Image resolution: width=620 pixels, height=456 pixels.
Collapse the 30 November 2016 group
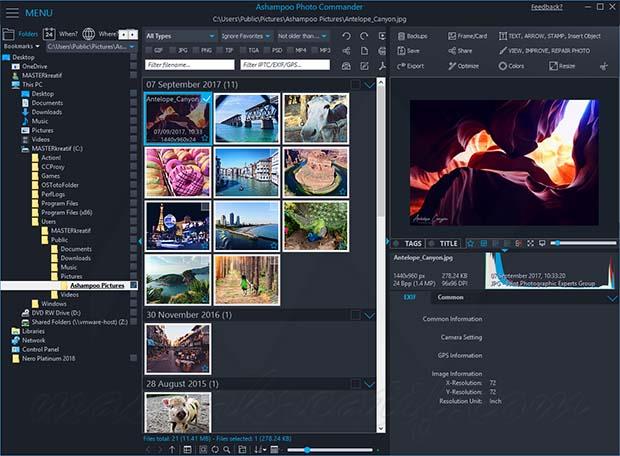pyautogui.click(x=369, y=316)
